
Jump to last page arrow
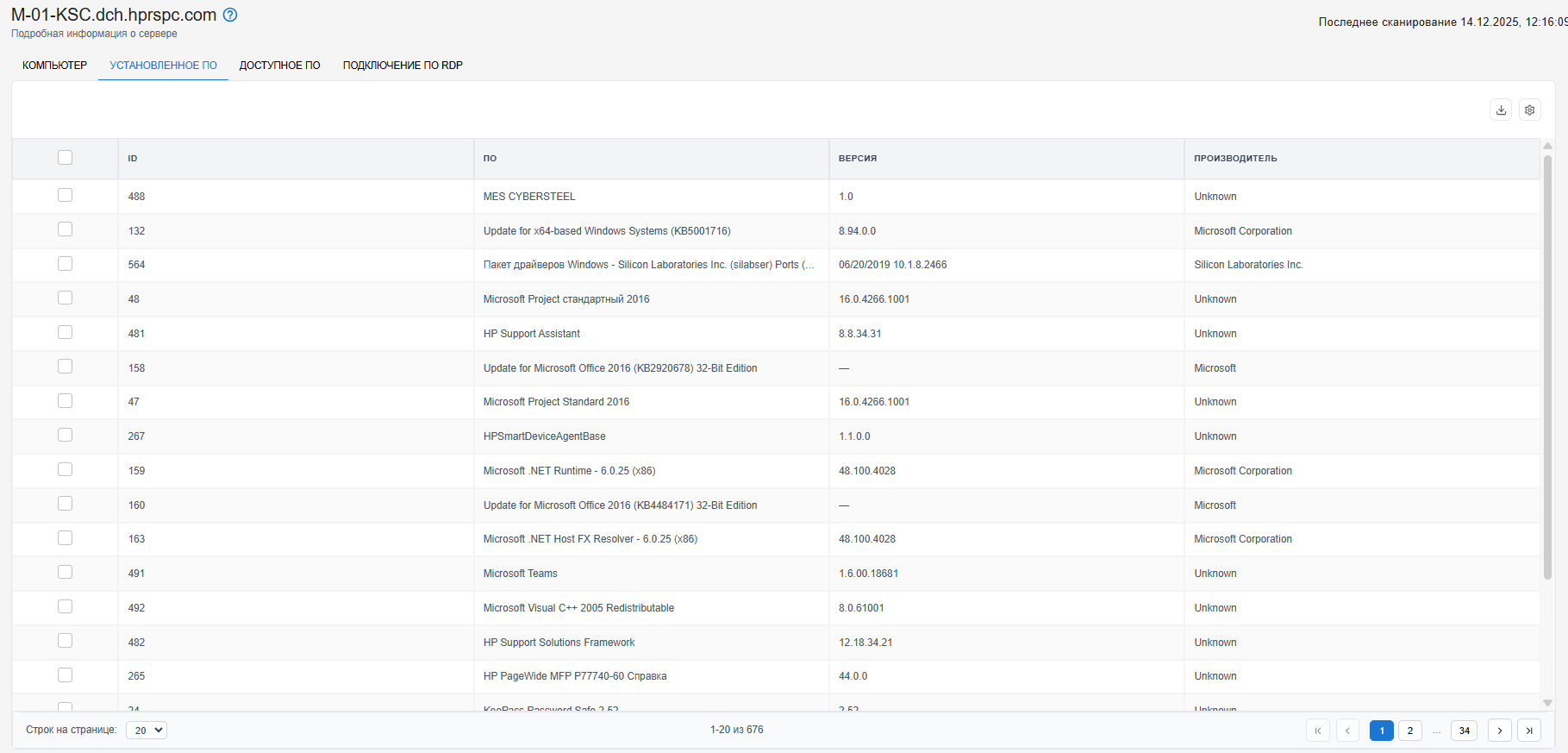tap(1529, 731)
